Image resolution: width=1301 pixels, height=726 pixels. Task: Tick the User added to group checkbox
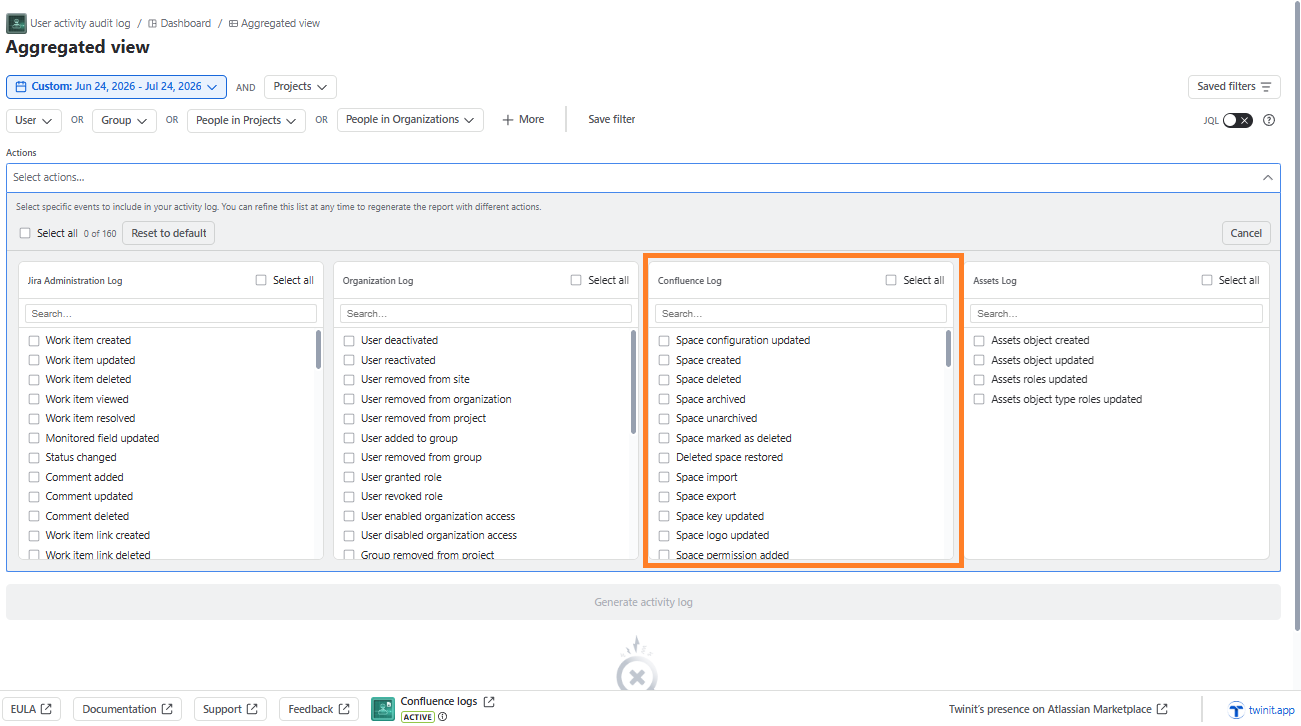(x=349, y=439)
